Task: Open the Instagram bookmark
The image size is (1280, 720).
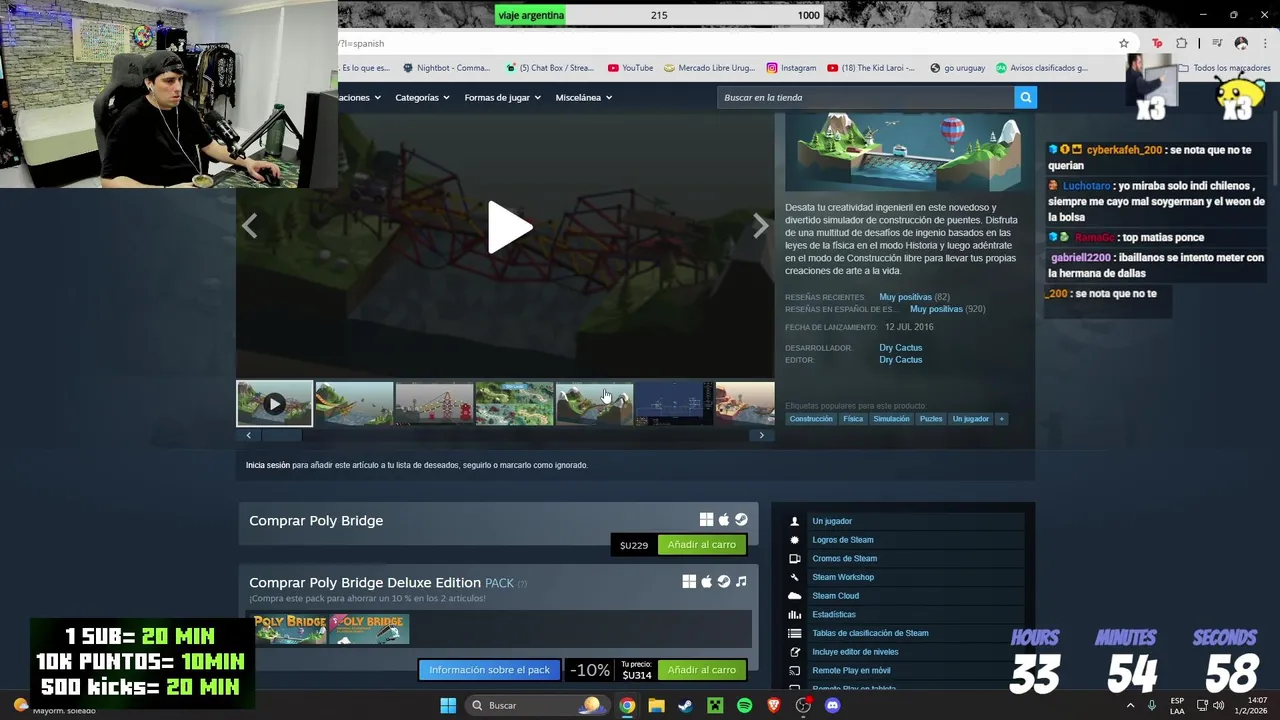Action: coord(791,68)
